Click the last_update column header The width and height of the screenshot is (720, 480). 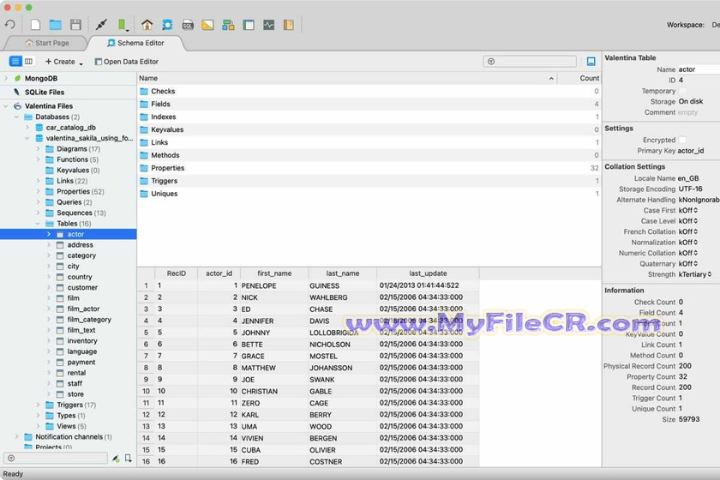(428, 273)
